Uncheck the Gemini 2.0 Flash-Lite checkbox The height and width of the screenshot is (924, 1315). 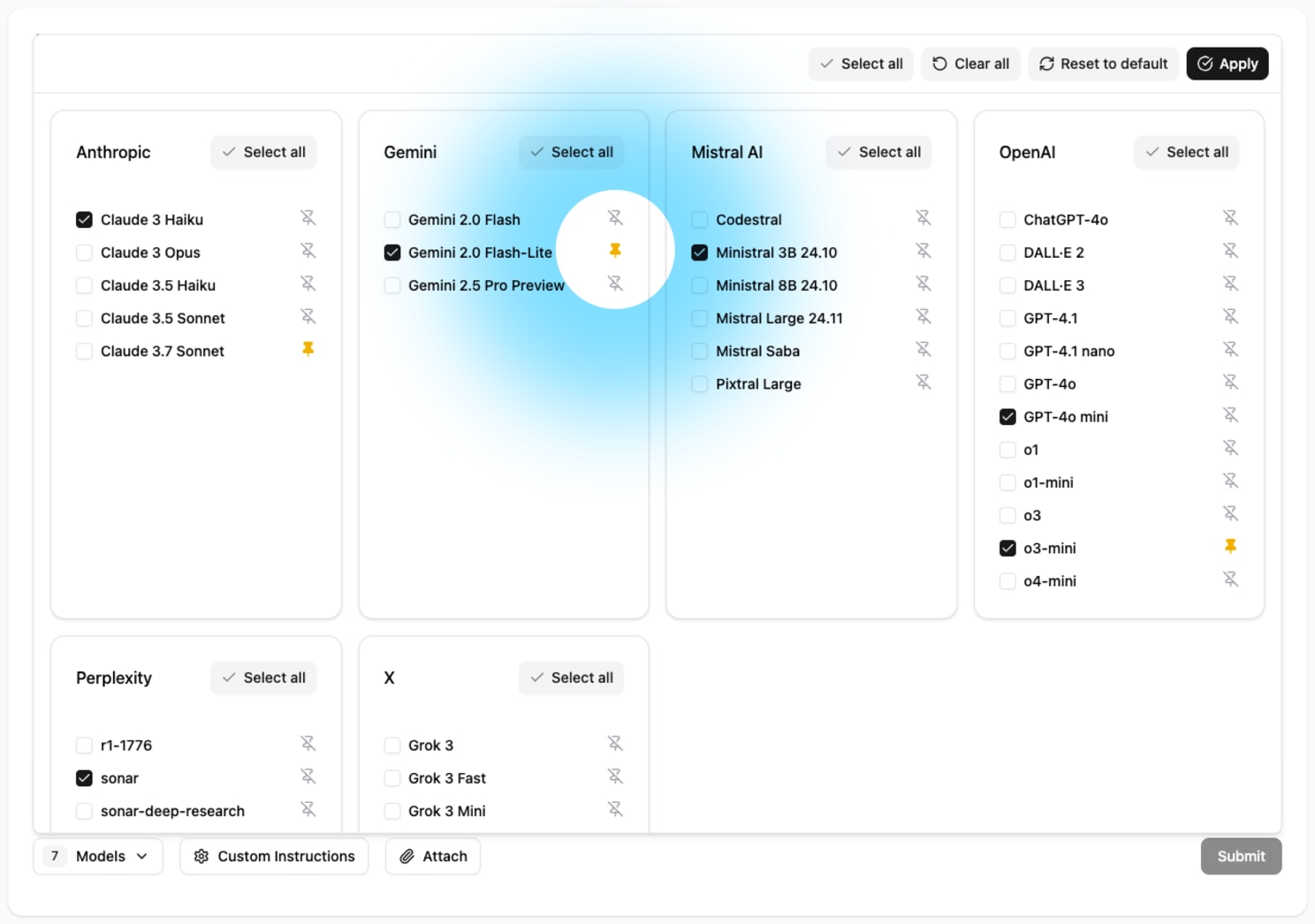coord(392,253)
